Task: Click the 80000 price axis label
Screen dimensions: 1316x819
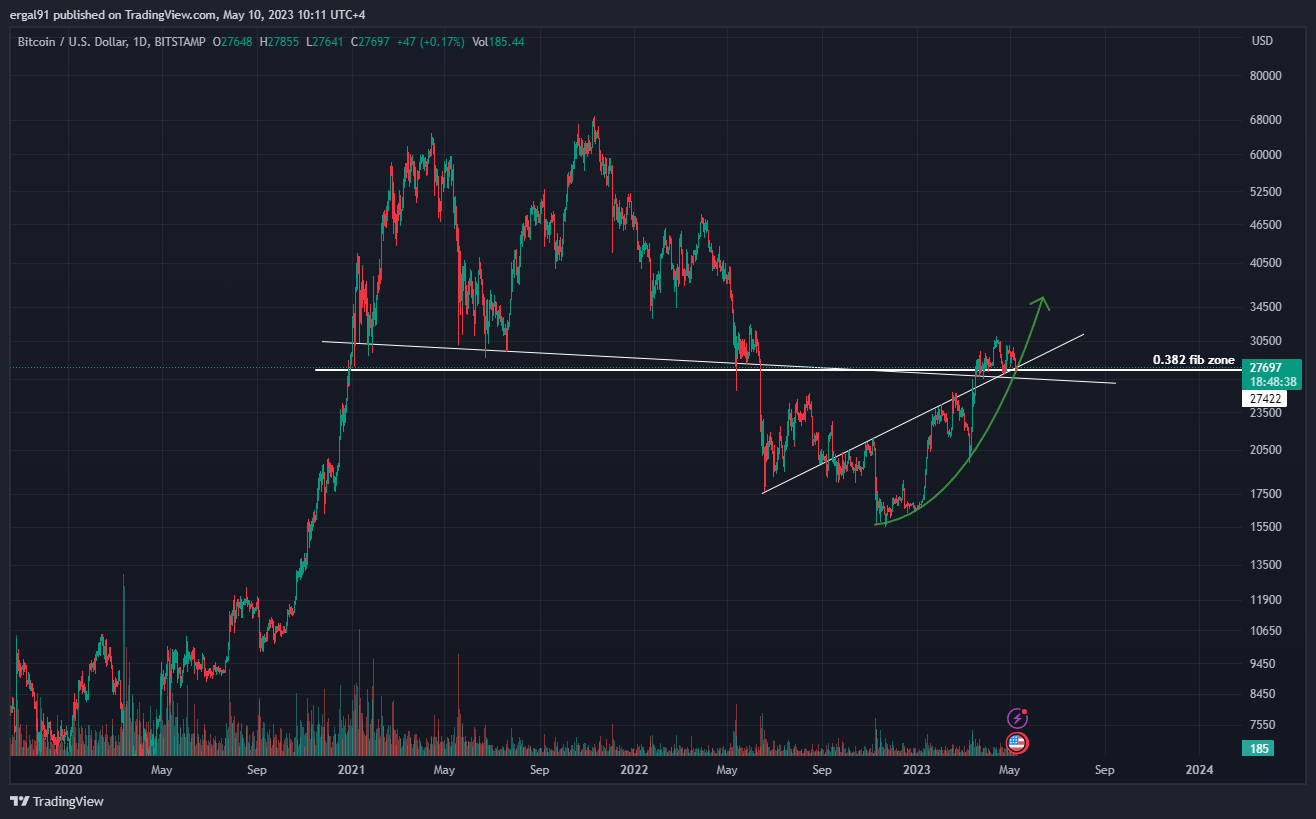Action: click(x=1265, y=76)
